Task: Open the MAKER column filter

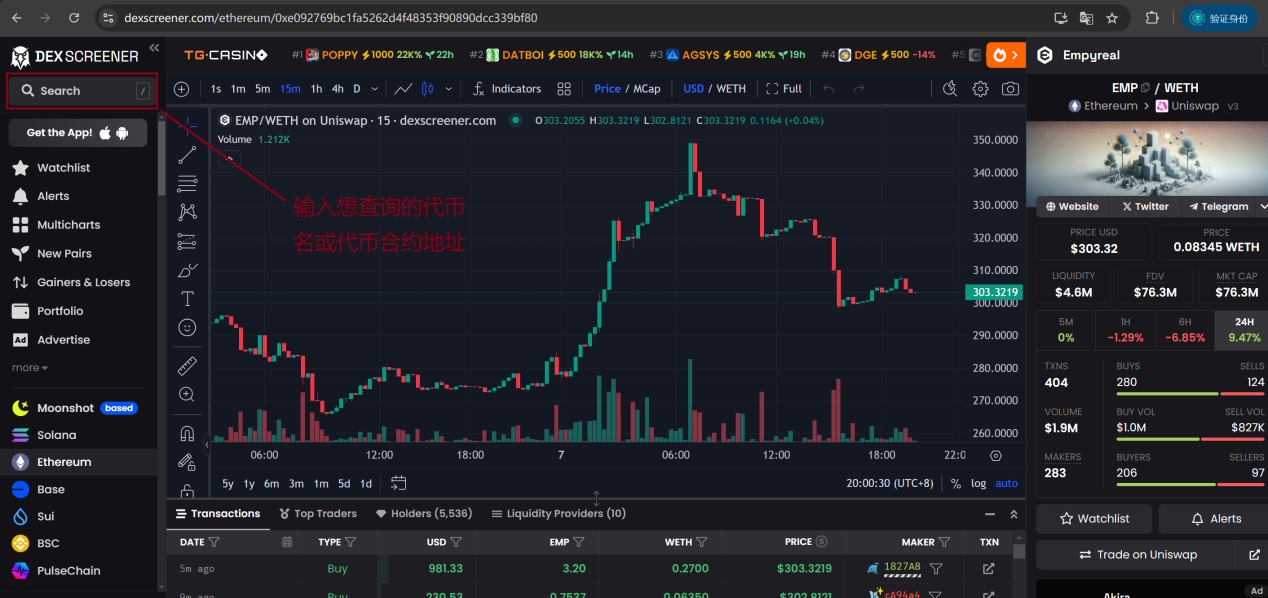Action: point(943,542)
